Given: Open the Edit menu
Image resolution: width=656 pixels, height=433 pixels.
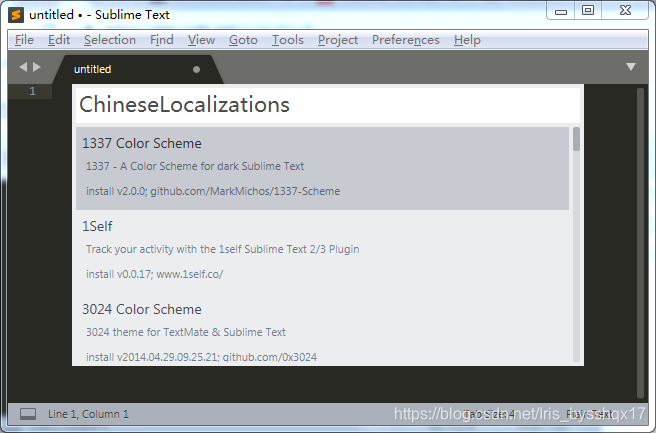Looking at the screenshot, I should coord(59,40).
